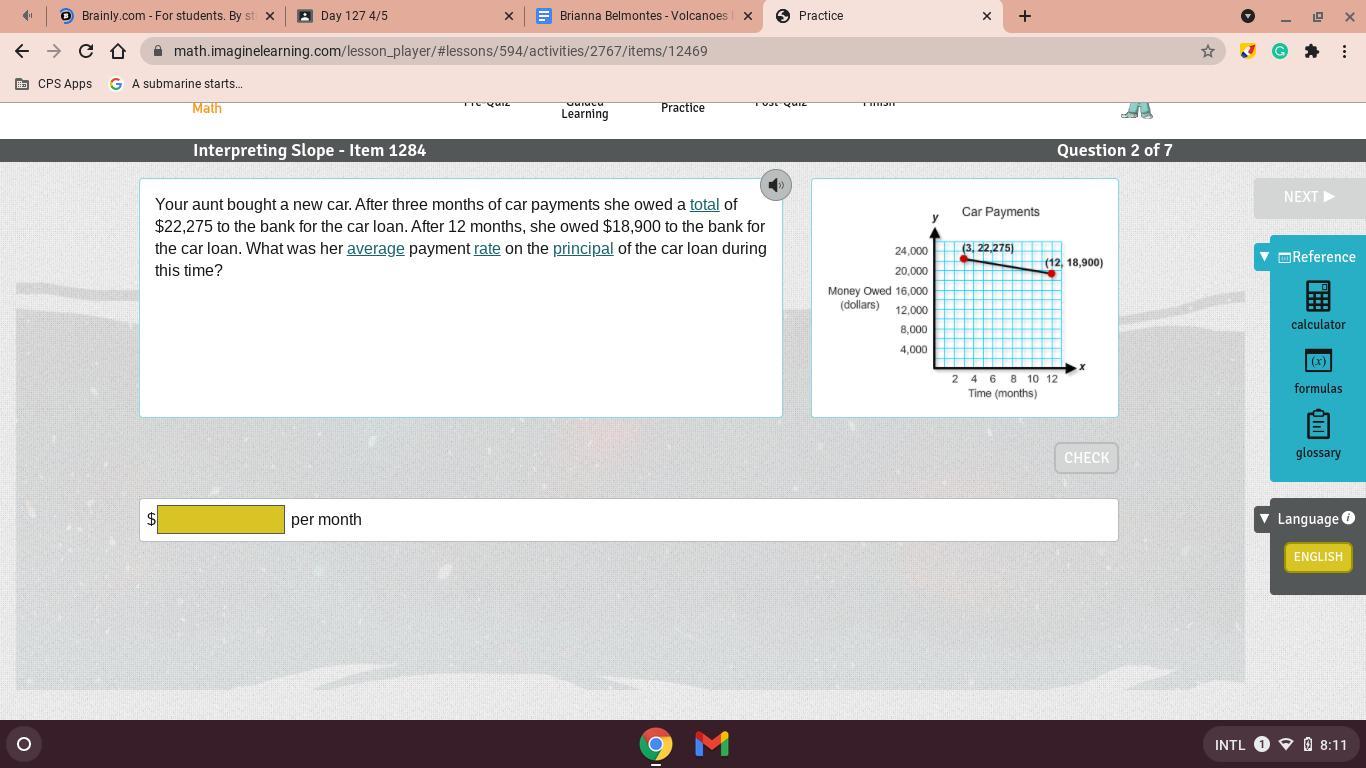
Task: Play the question audio speaker icon
Action: coord(776,185)
